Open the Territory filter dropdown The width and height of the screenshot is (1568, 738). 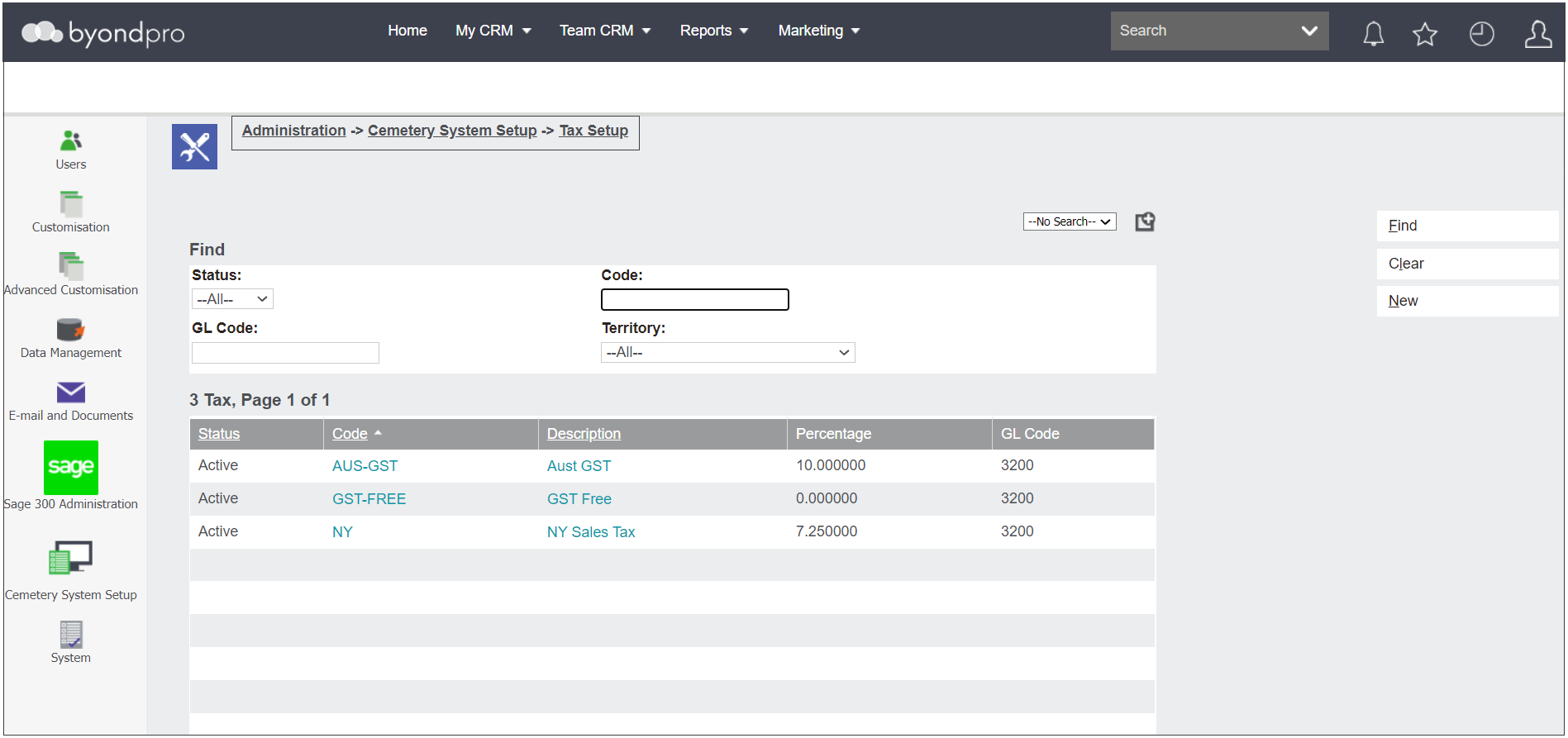(x=727, y=353)
